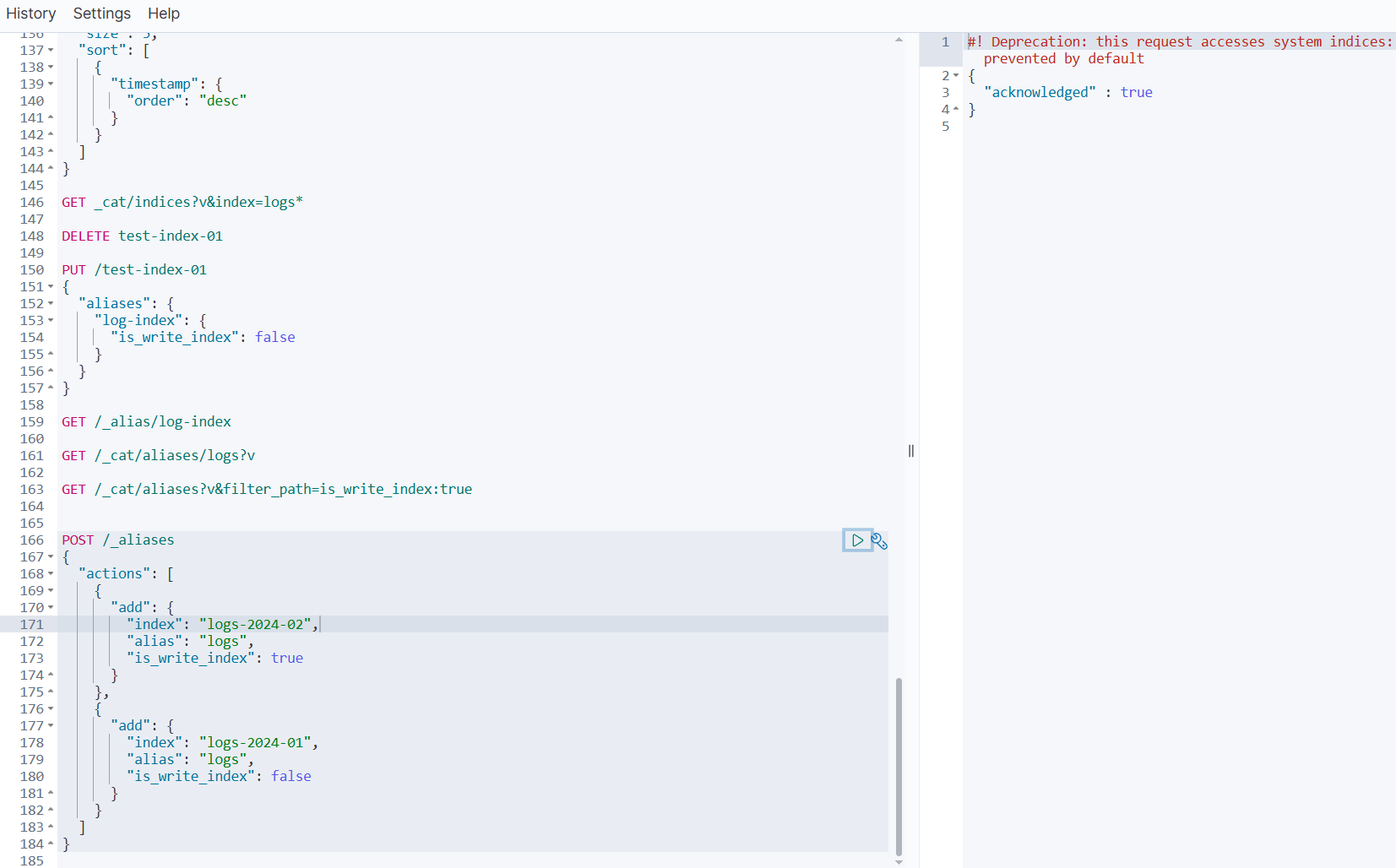The height and width of the screenshot is (868, 1396).
Task: Click the GET /_alias/log-index request line
Action: click(146, 422)
